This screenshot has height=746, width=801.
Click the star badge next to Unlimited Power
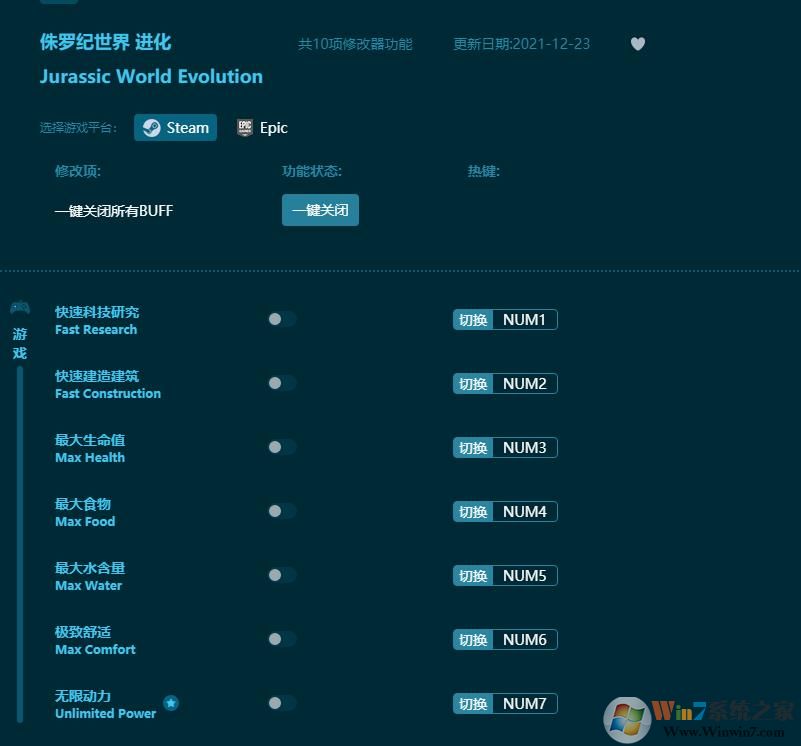coord(171,703)
